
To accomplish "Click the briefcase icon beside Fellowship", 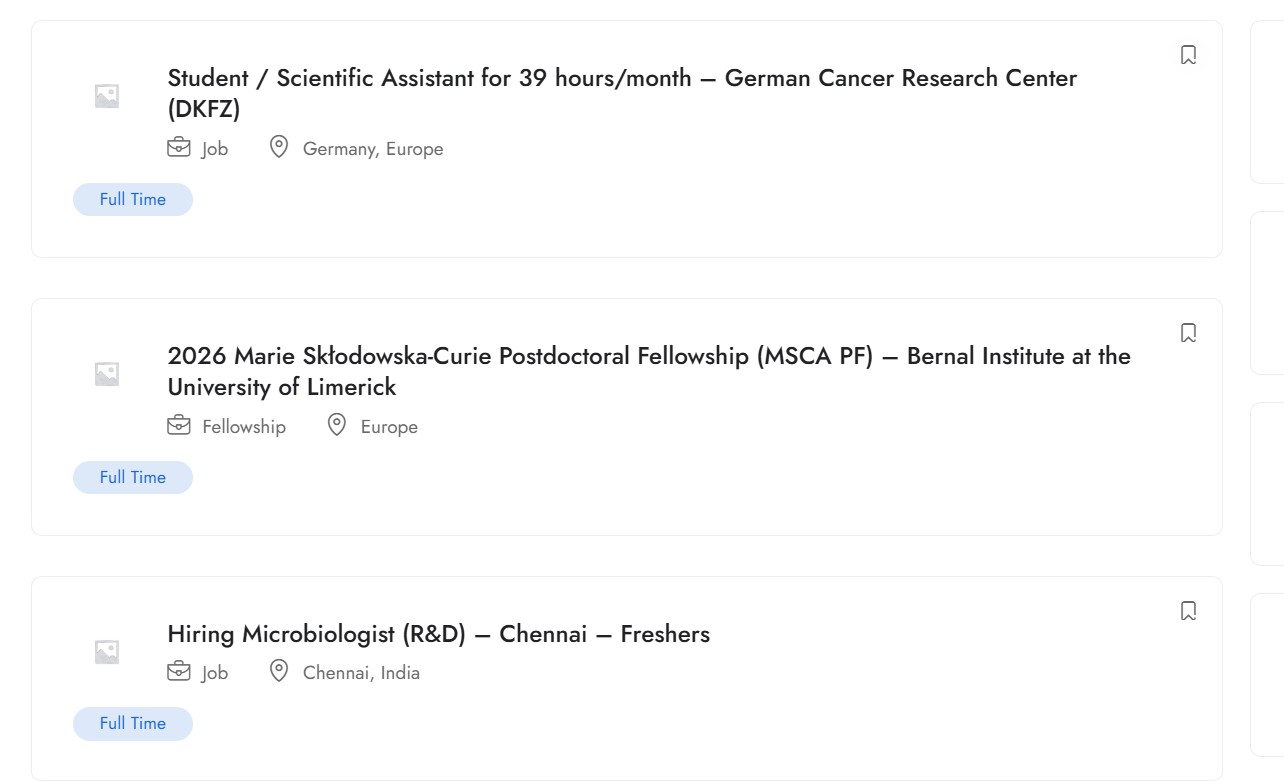I will [178, 426].
